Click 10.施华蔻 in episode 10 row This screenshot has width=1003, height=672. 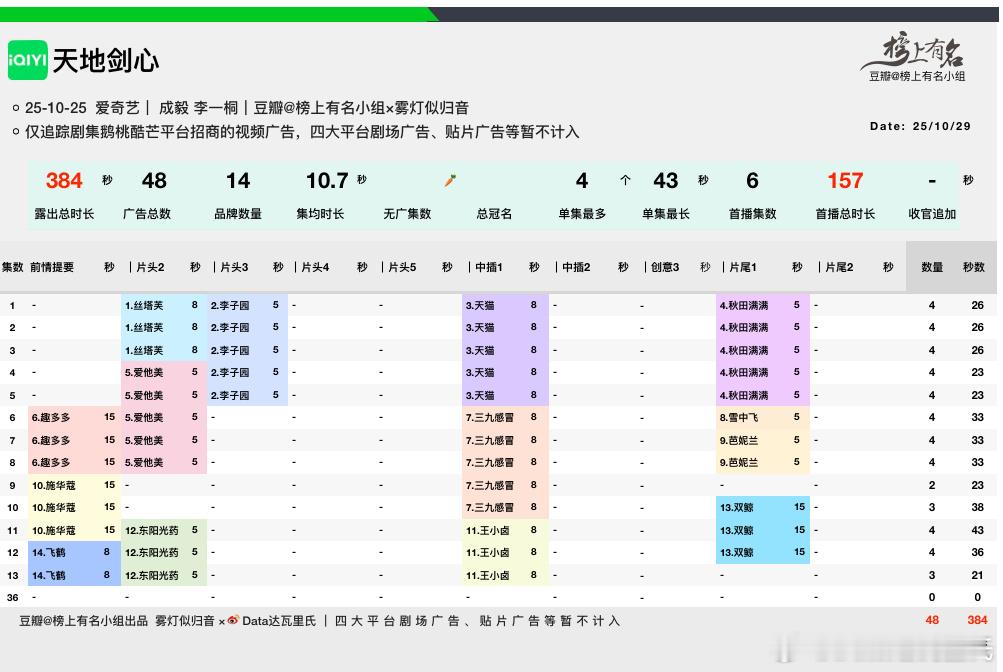pos(54,507)
